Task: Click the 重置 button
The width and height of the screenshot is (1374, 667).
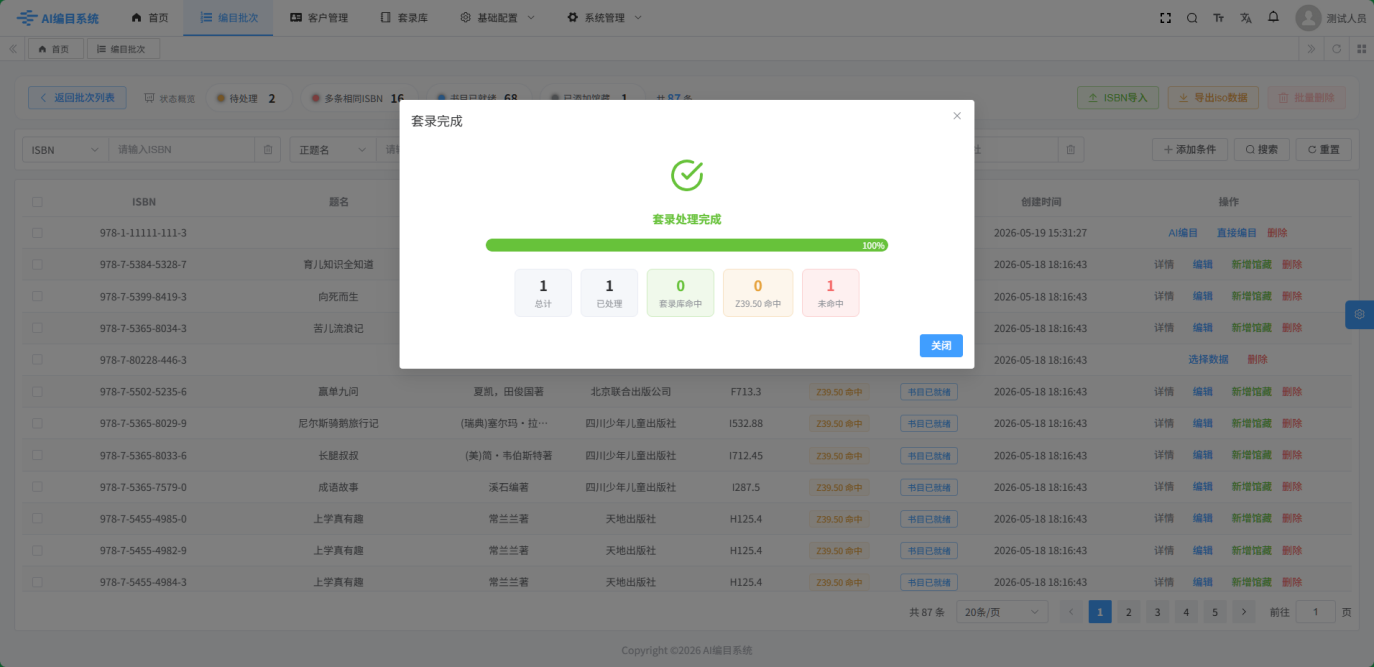Action: (x=1323, y=150)
